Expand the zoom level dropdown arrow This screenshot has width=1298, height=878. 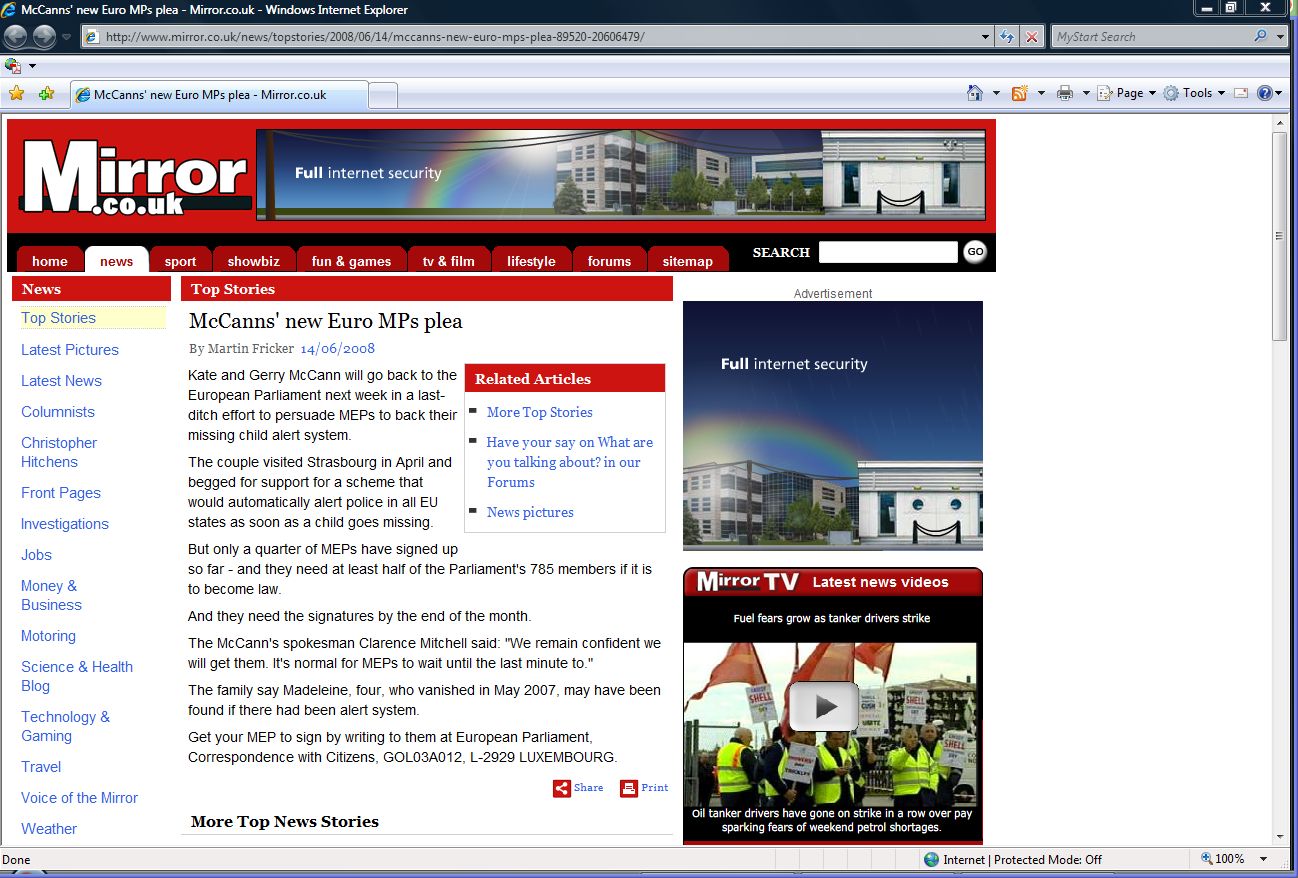[1264, 859]
